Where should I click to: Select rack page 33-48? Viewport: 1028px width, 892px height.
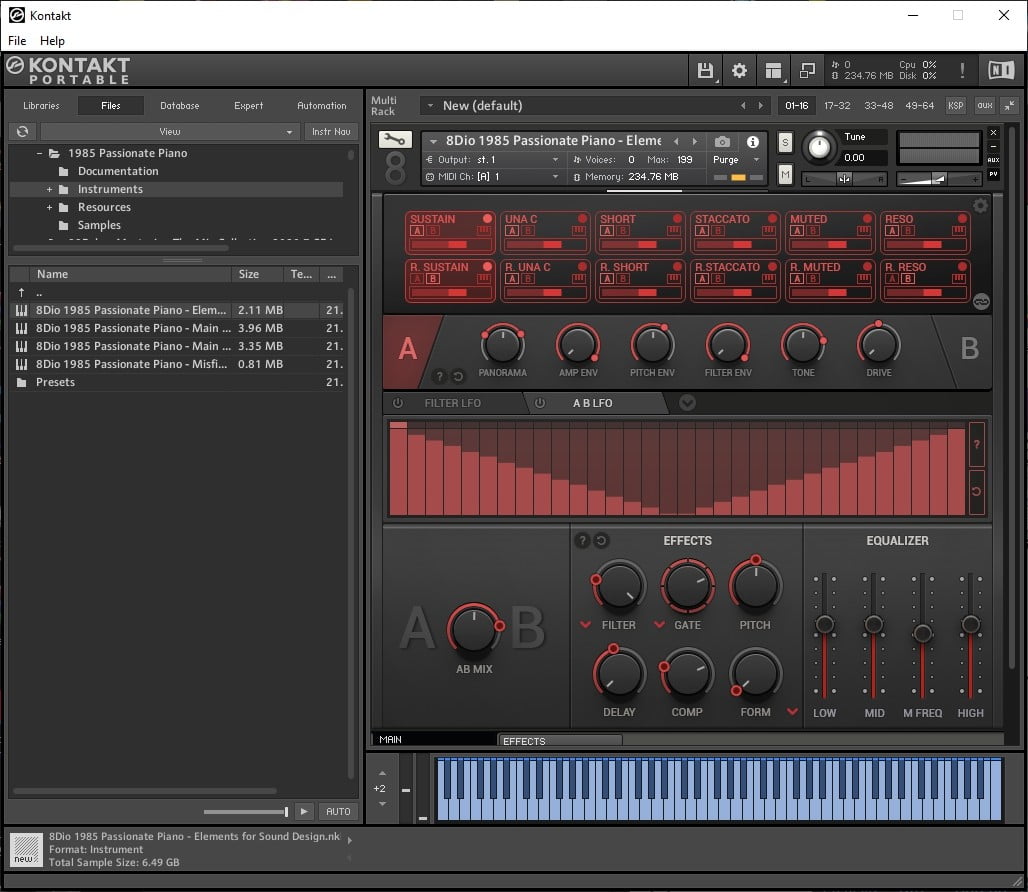tap(879, 106)
